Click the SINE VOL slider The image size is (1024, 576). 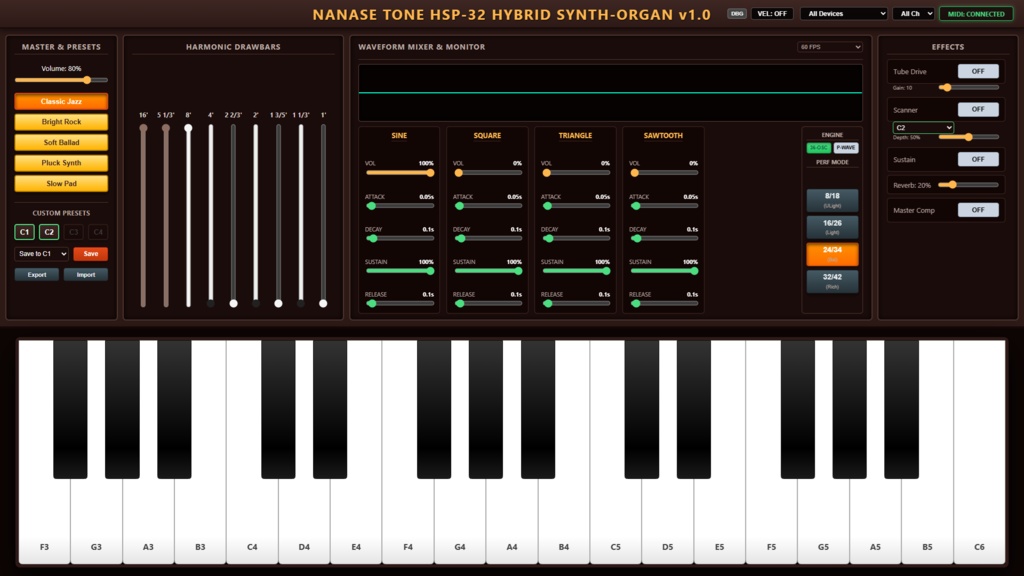point(400,172)
